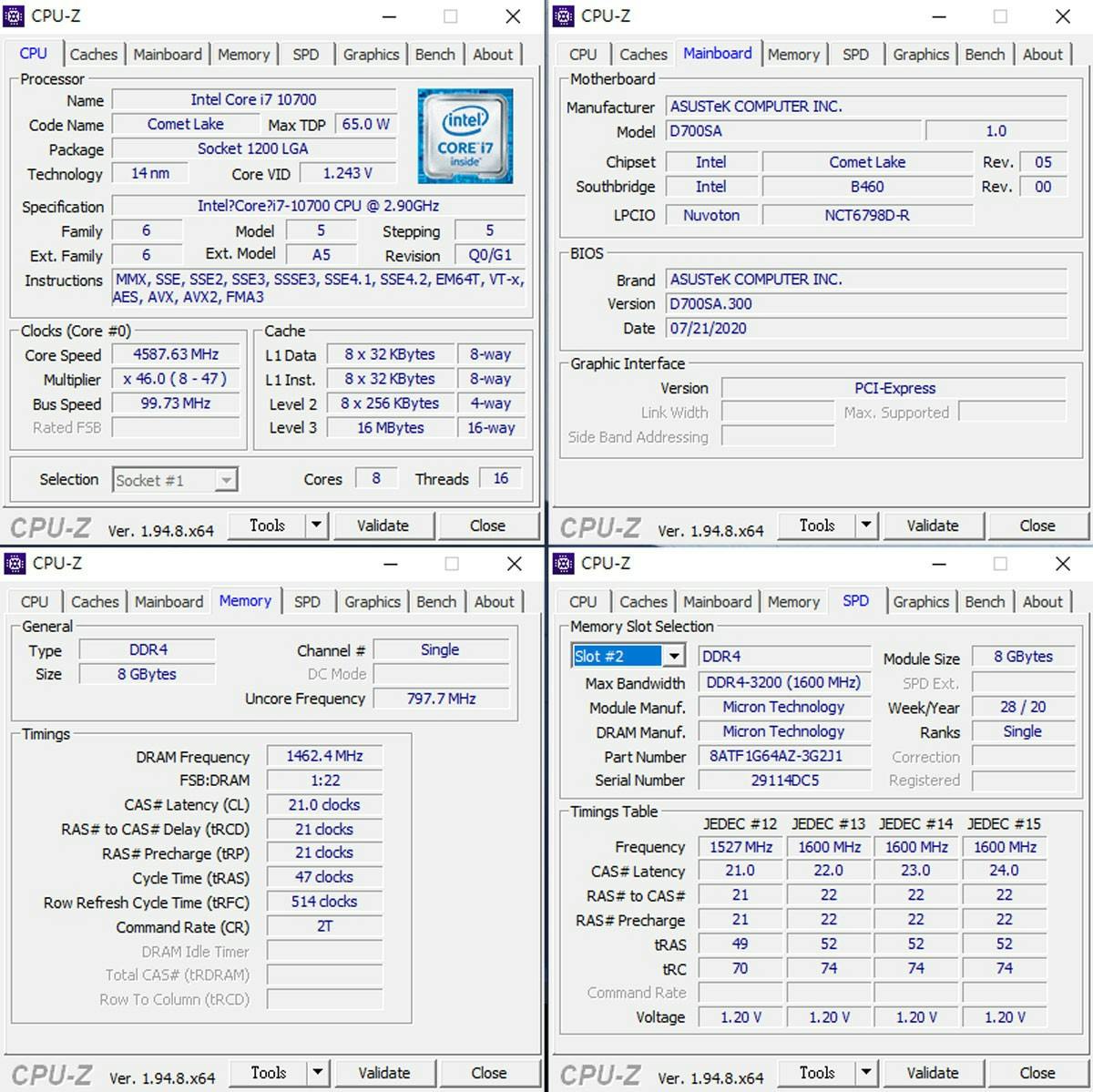Click the Multiplier value 'x 46.0 ( 8 - 47 )'
This screenshot has height=1092, width=1093.
coord(176,379)
